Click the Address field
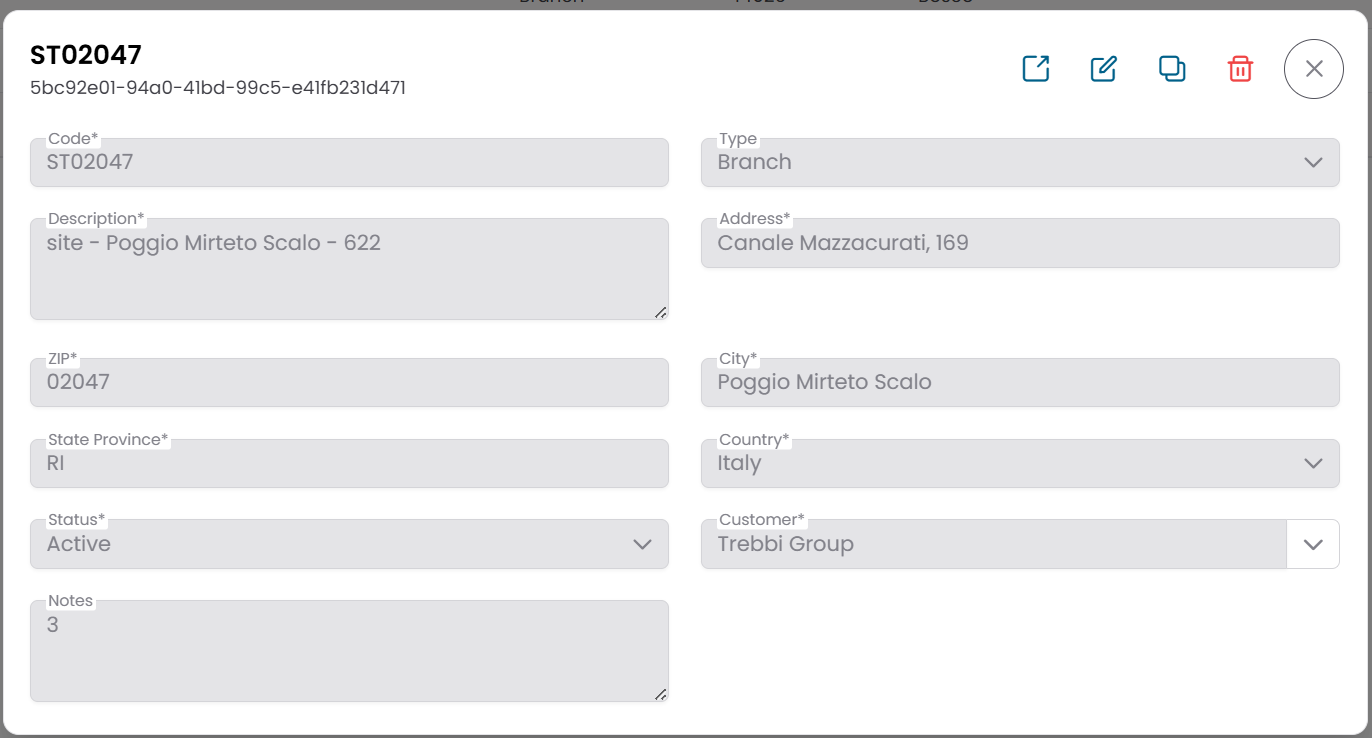This screenshot has width=1372, height=738. pos(1020,243)
